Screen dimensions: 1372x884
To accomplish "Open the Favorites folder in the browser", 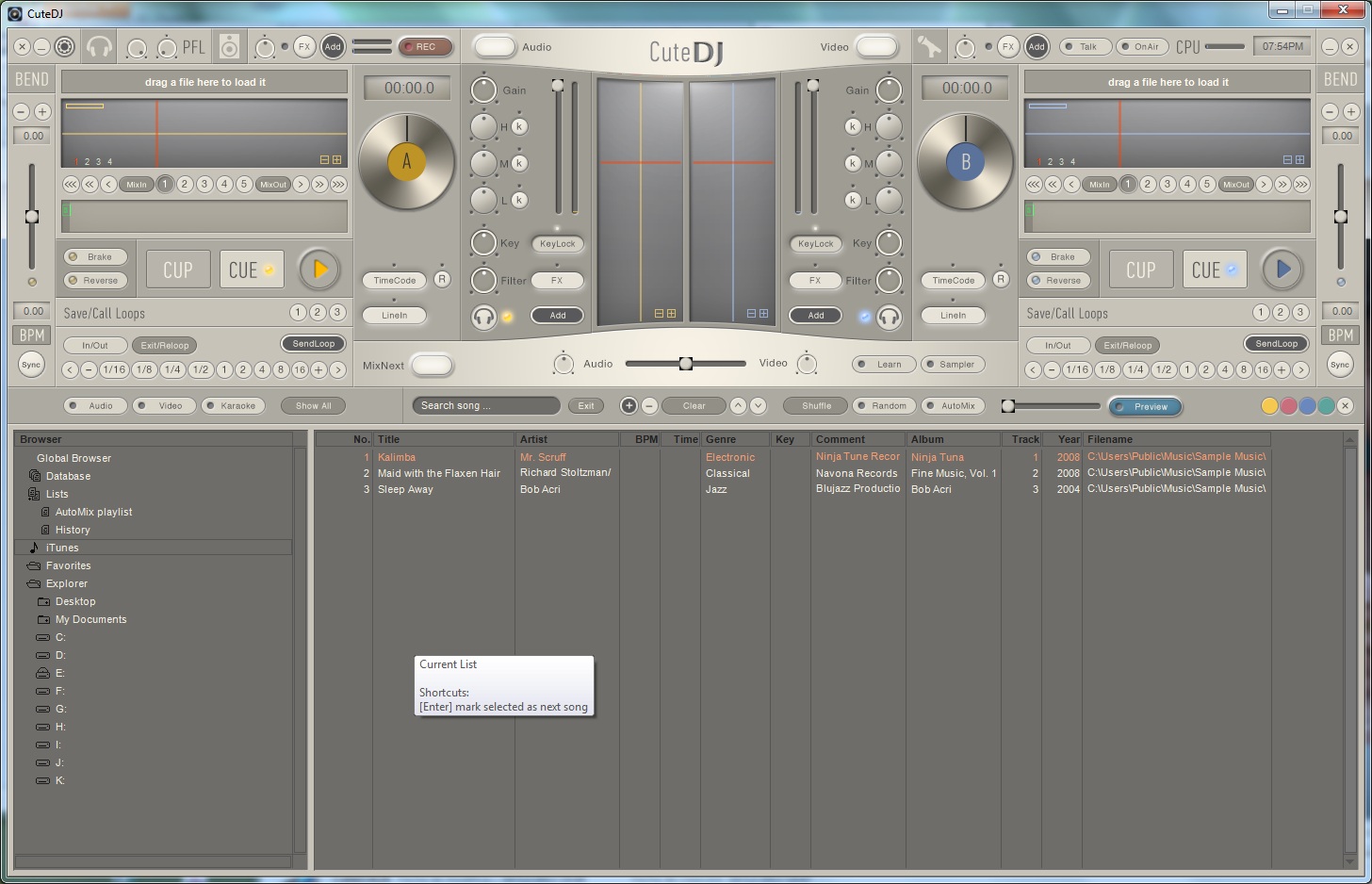I will point(69,565).
